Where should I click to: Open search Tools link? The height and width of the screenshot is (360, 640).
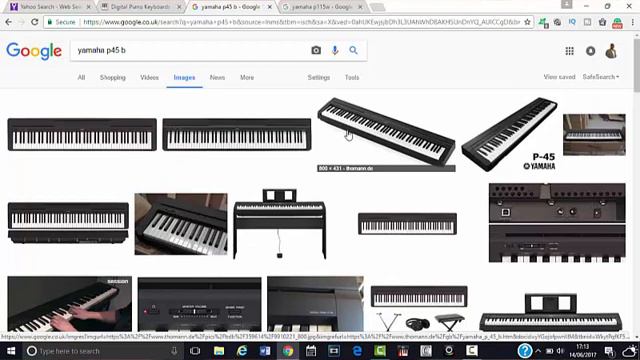(352, 78)
